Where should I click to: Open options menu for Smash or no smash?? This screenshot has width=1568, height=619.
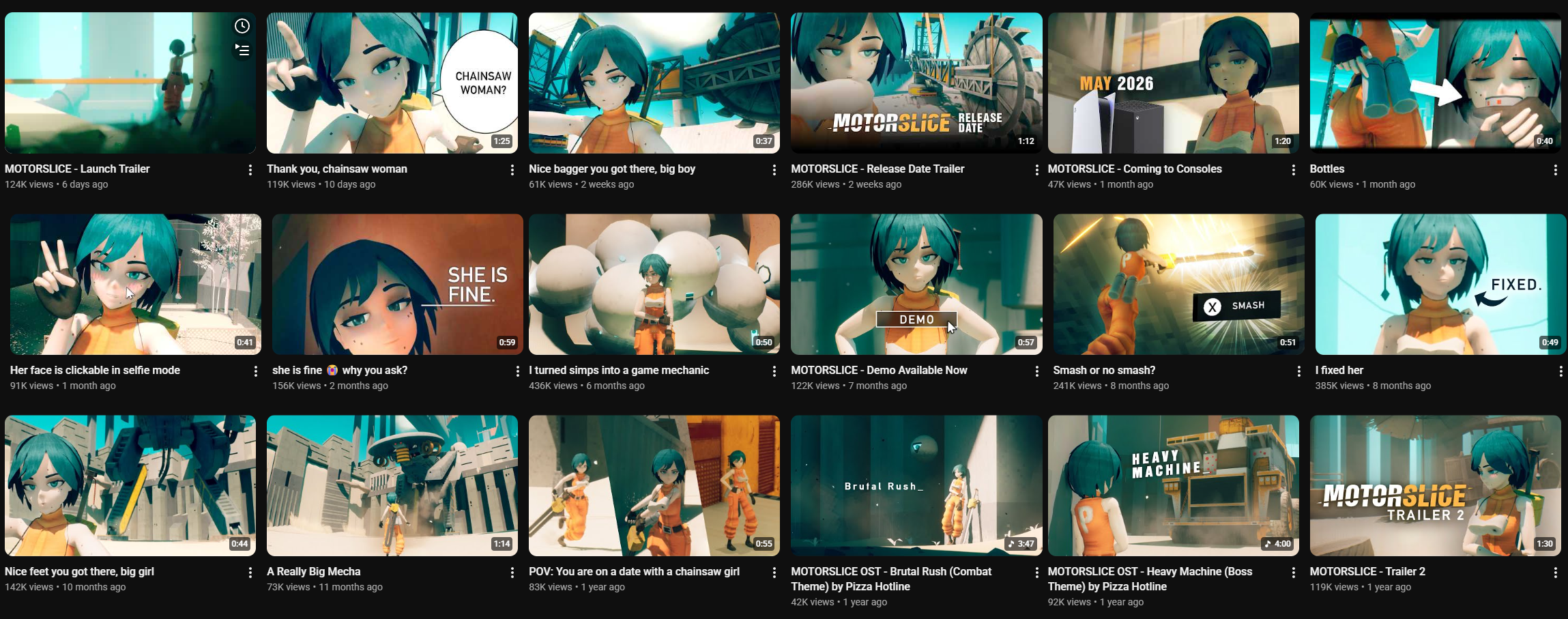pyautogui.click(x=1298, y=371)
